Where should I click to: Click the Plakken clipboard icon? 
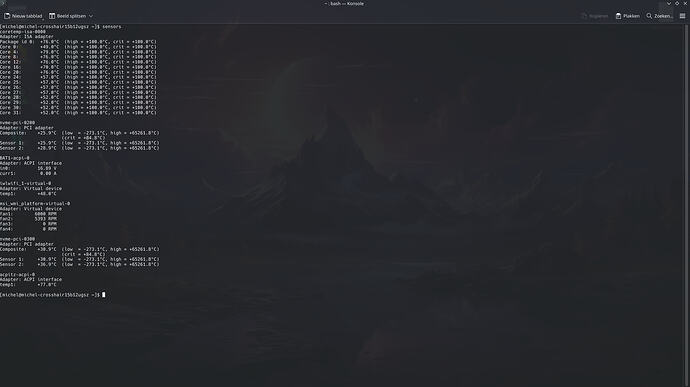pyautogui.click(x=618, y=16)
